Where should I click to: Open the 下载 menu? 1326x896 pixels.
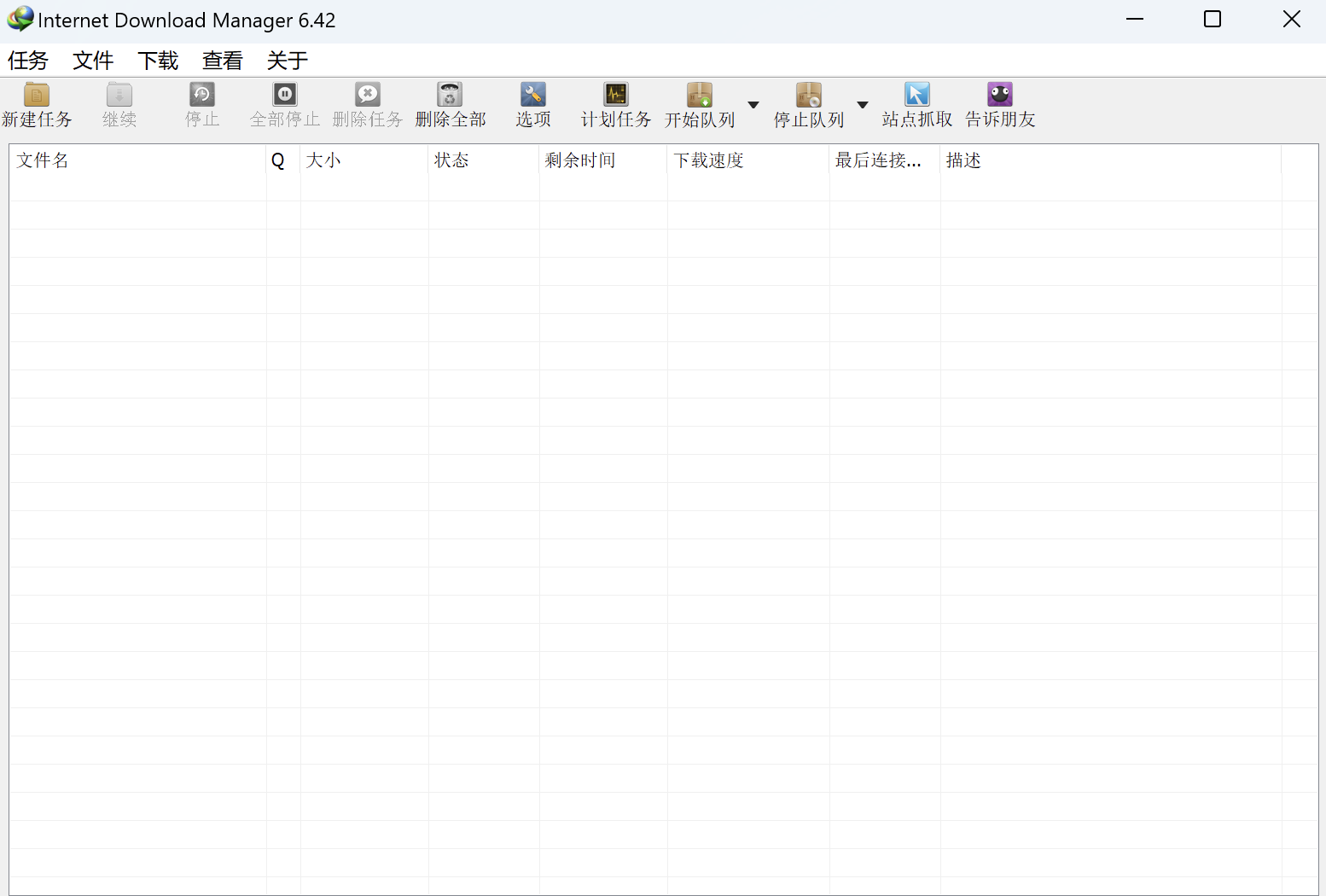[x=158, y=61]
